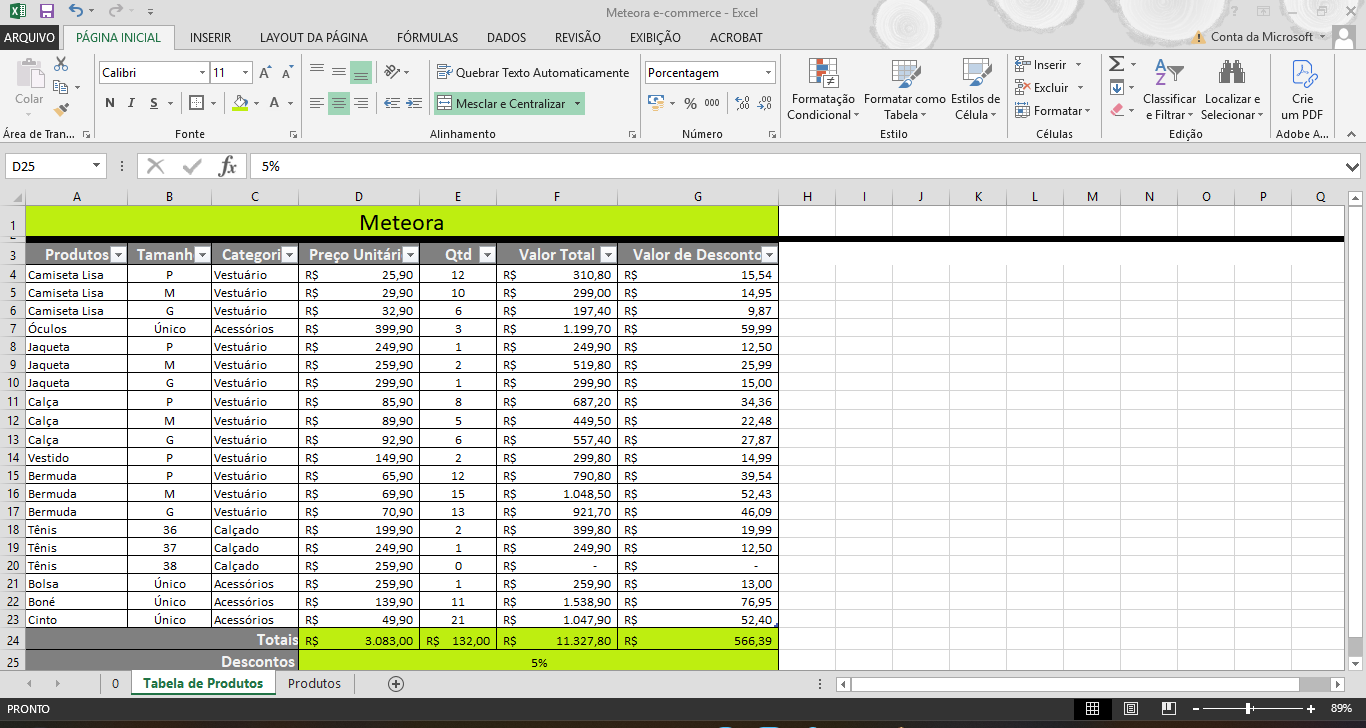Click the insert function fx icon
The image size is (1366, 728).
[228, 166]
